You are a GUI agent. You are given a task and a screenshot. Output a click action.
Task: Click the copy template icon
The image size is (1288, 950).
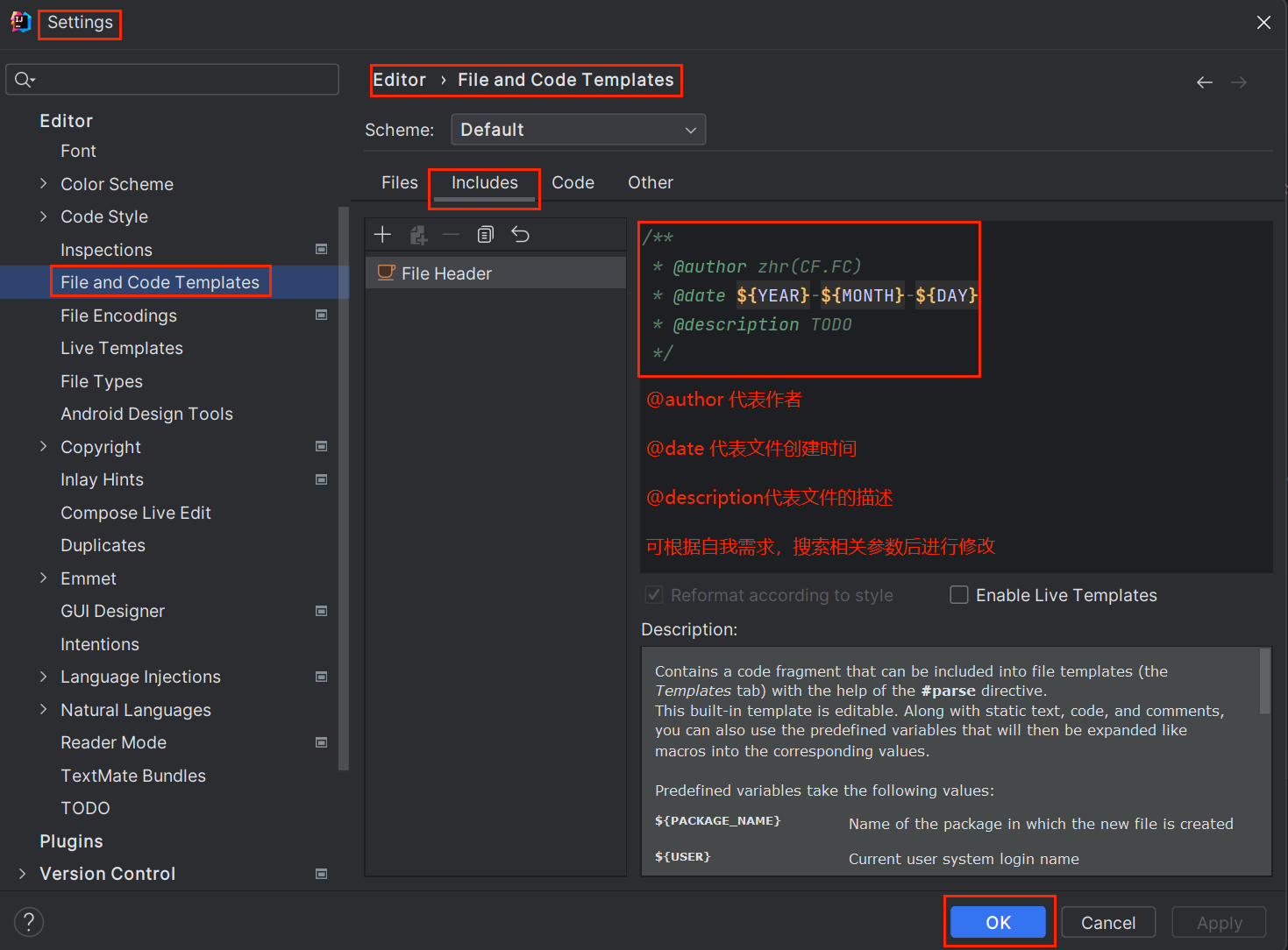[486, 234]
